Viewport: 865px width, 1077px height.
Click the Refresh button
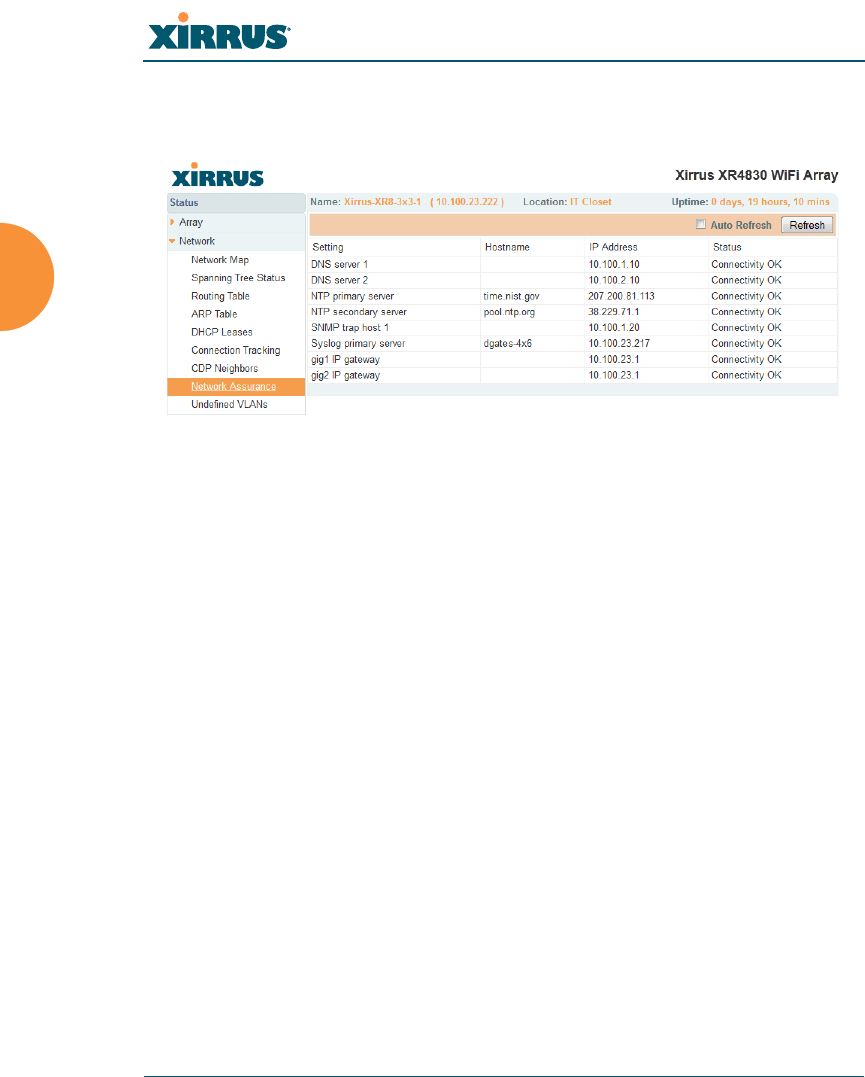tap(807, 225)
